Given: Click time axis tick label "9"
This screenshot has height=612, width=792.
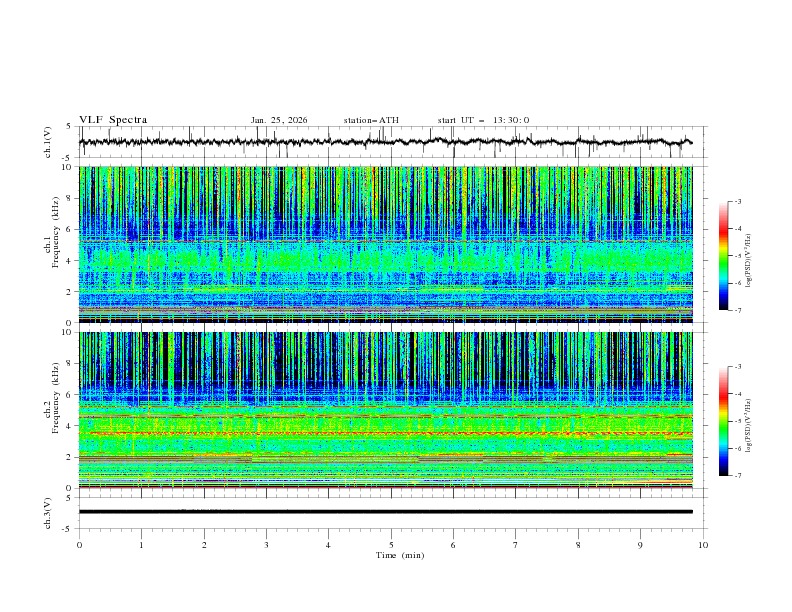Looking at the screenshot, I should [x=640, y=545].
